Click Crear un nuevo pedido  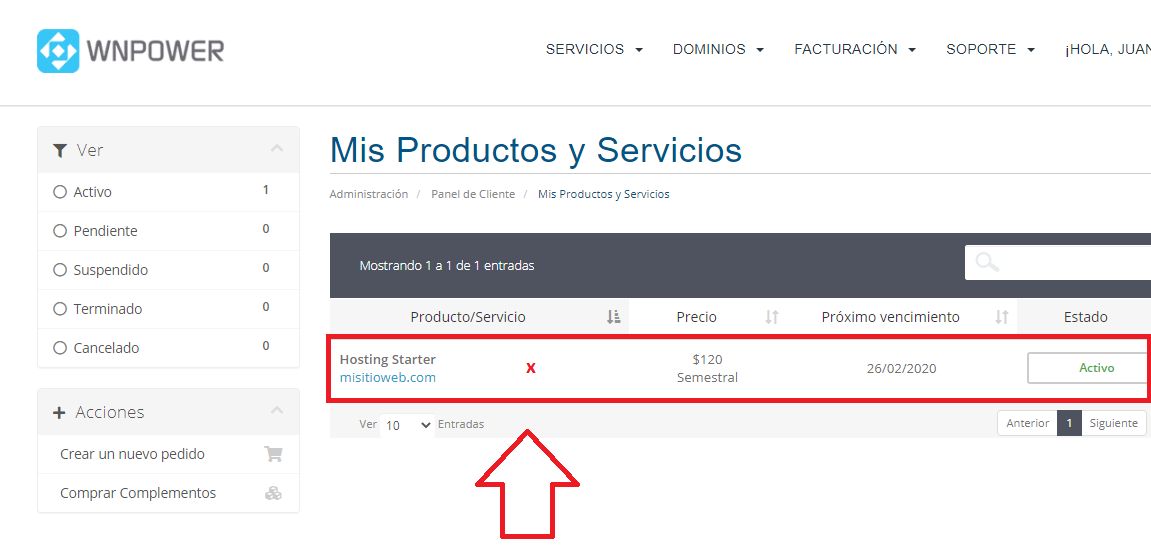pyautogui.click(x=132, y=454)
